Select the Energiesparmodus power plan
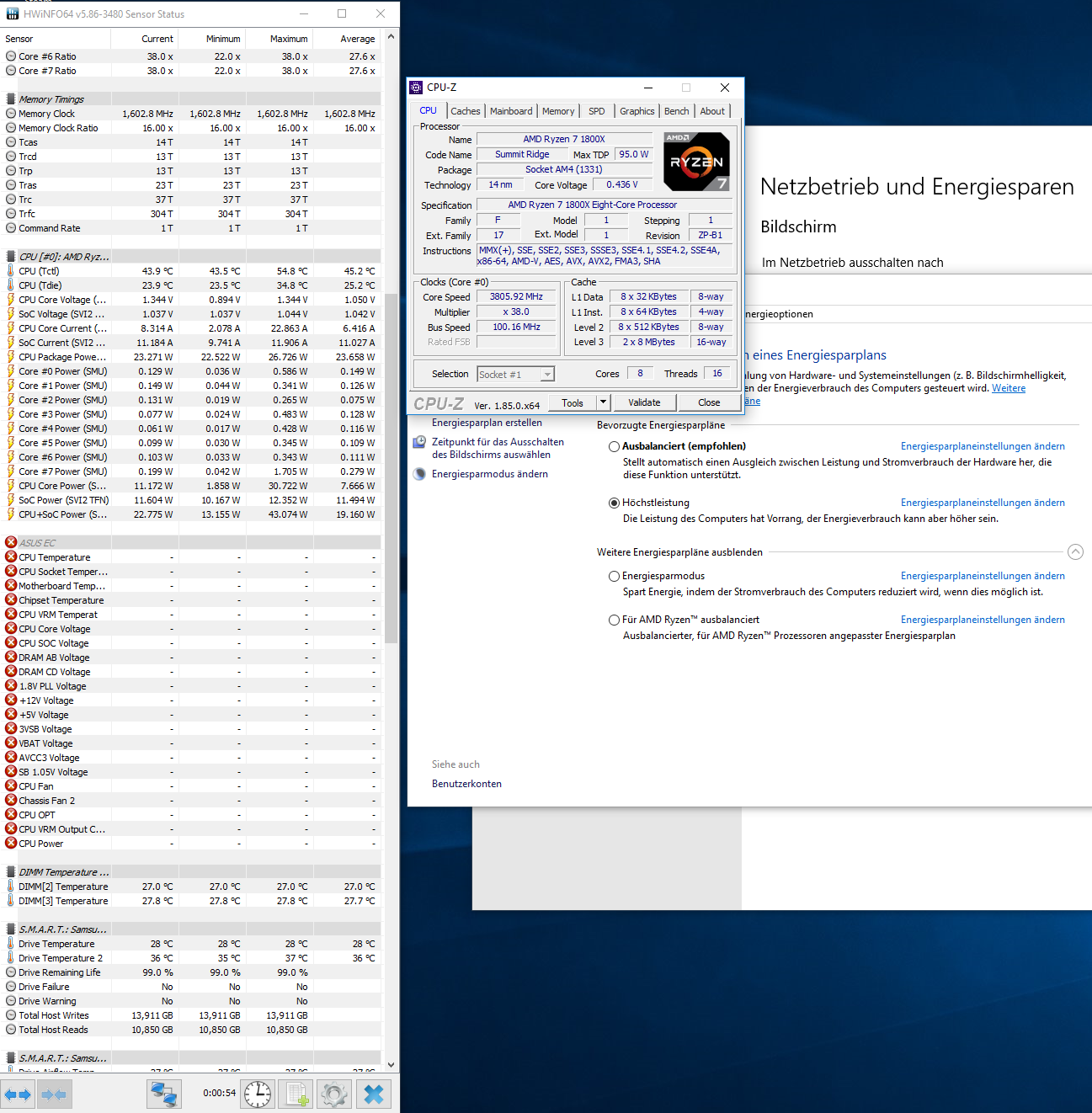1092x1113 pixels. pyautogui.click(x=614, y=577)
